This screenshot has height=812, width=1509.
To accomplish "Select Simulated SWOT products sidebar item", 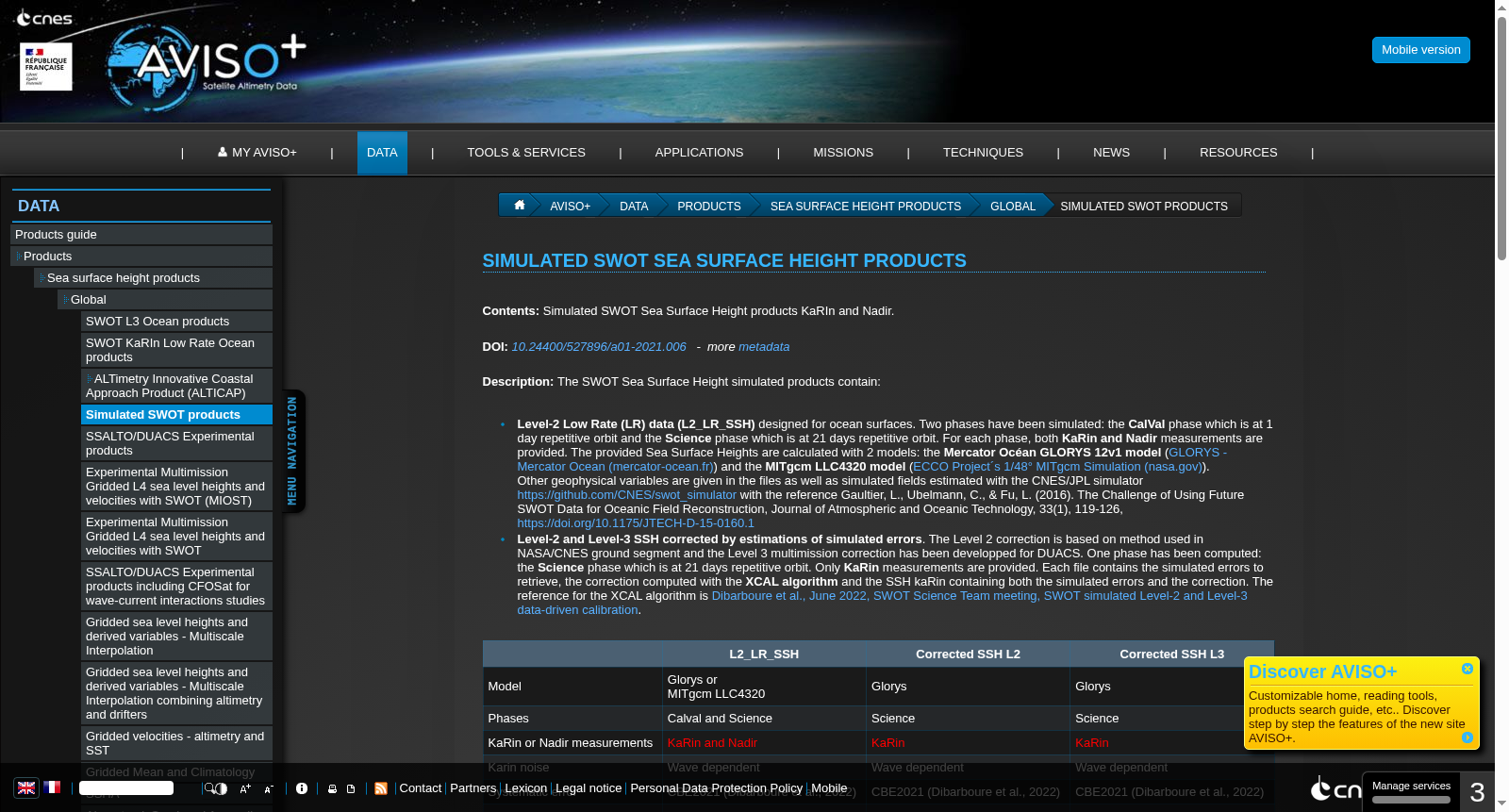I will (176, 415).
